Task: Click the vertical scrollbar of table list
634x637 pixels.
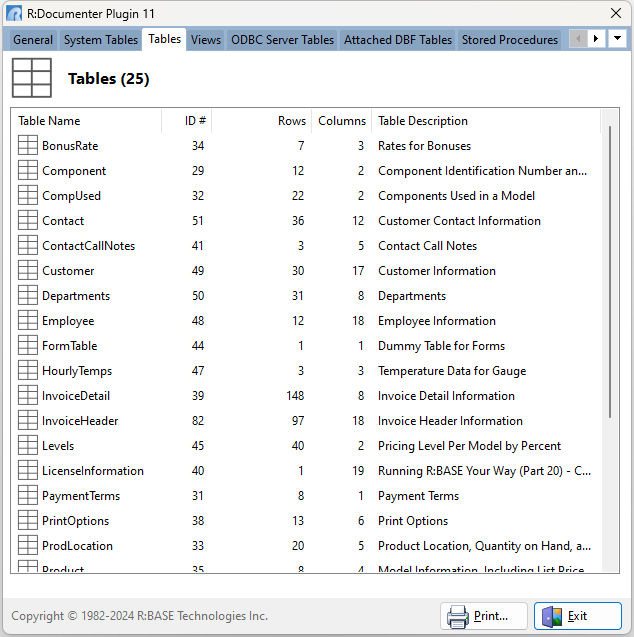Action: pos(610,272)
